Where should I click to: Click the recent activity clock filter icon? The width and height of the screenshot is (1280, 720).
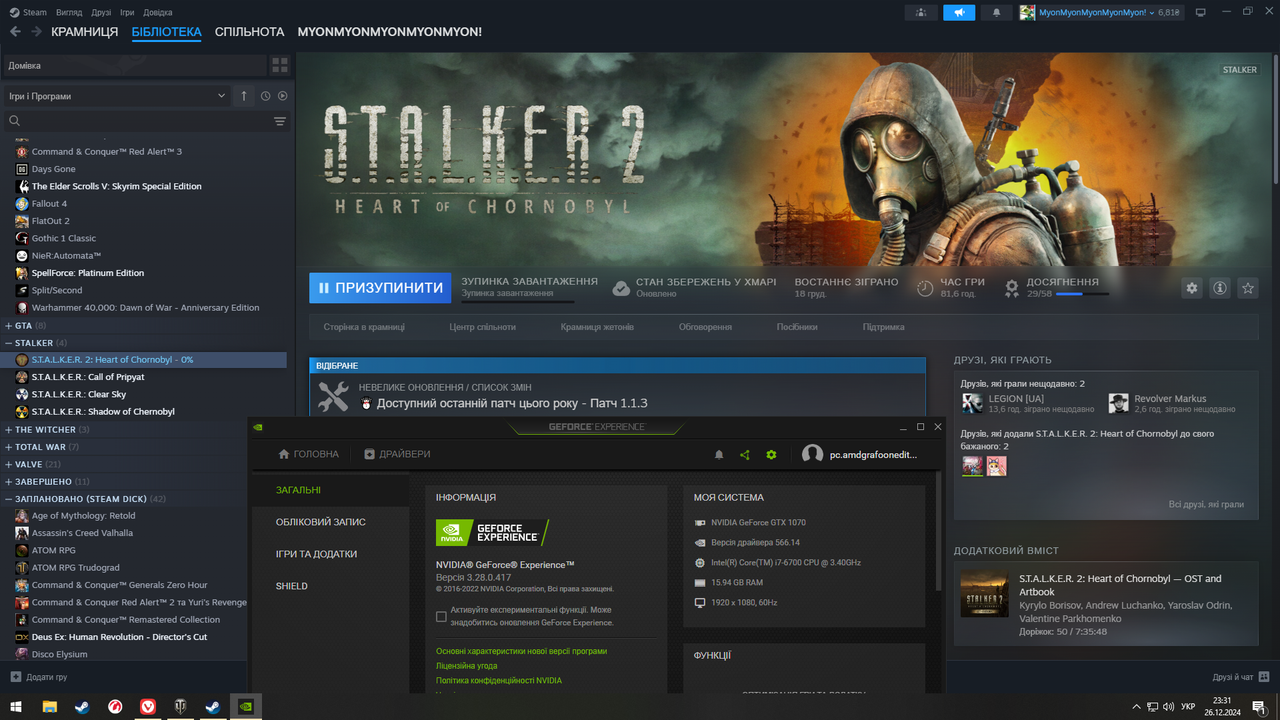tap(265, 96)
